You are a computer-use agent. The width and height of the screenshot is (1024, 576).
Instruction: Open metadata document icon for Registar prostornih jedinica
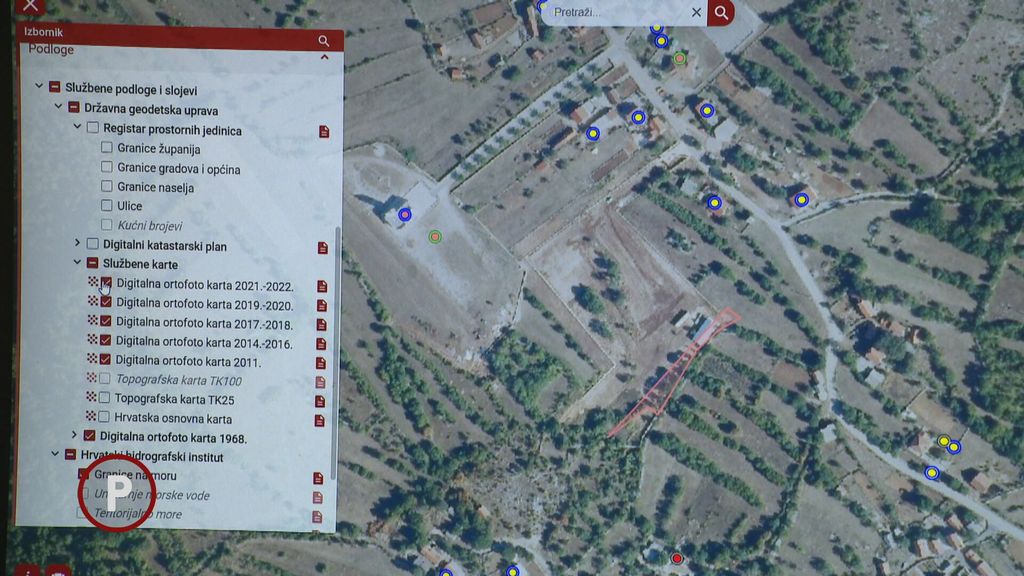coord(323,131)
